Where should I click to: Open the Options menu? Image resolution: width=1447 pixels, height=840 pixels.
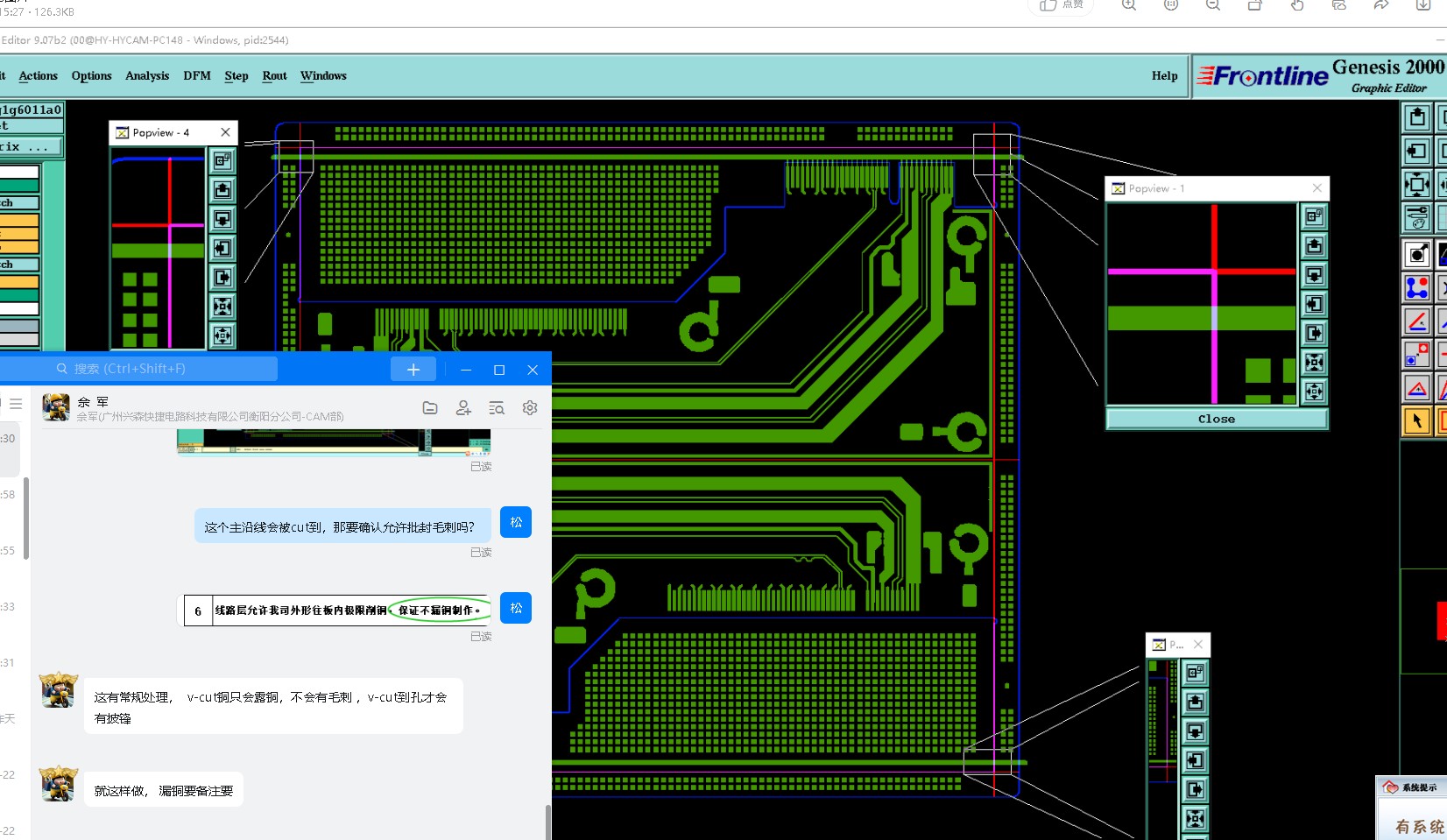coord(92,76)
